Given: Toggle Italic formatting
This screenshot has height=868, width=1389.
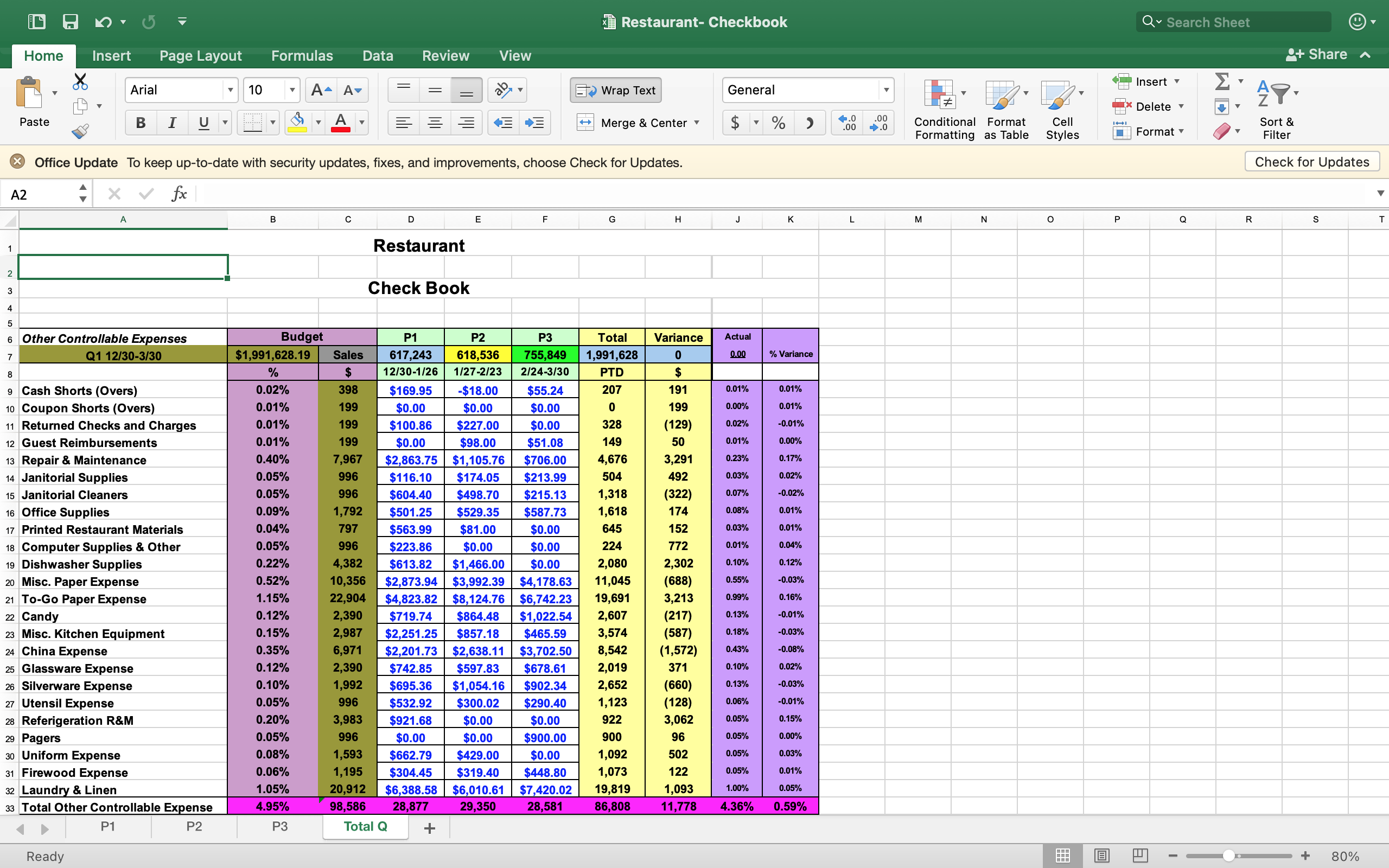Looking at the screenshot, I should click(x=171, y=123).
